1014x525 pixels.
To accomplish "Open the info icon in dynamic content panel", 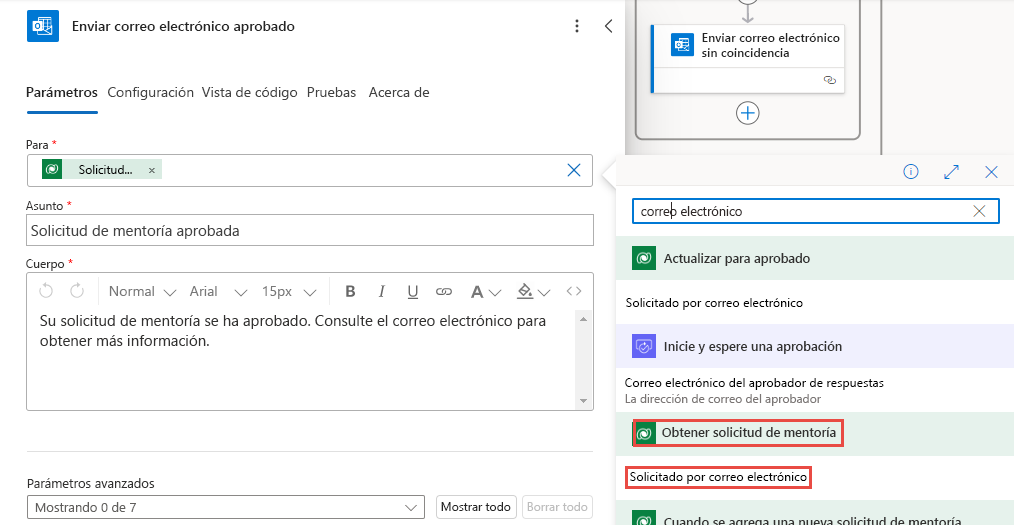I will [x=911, y=171].
